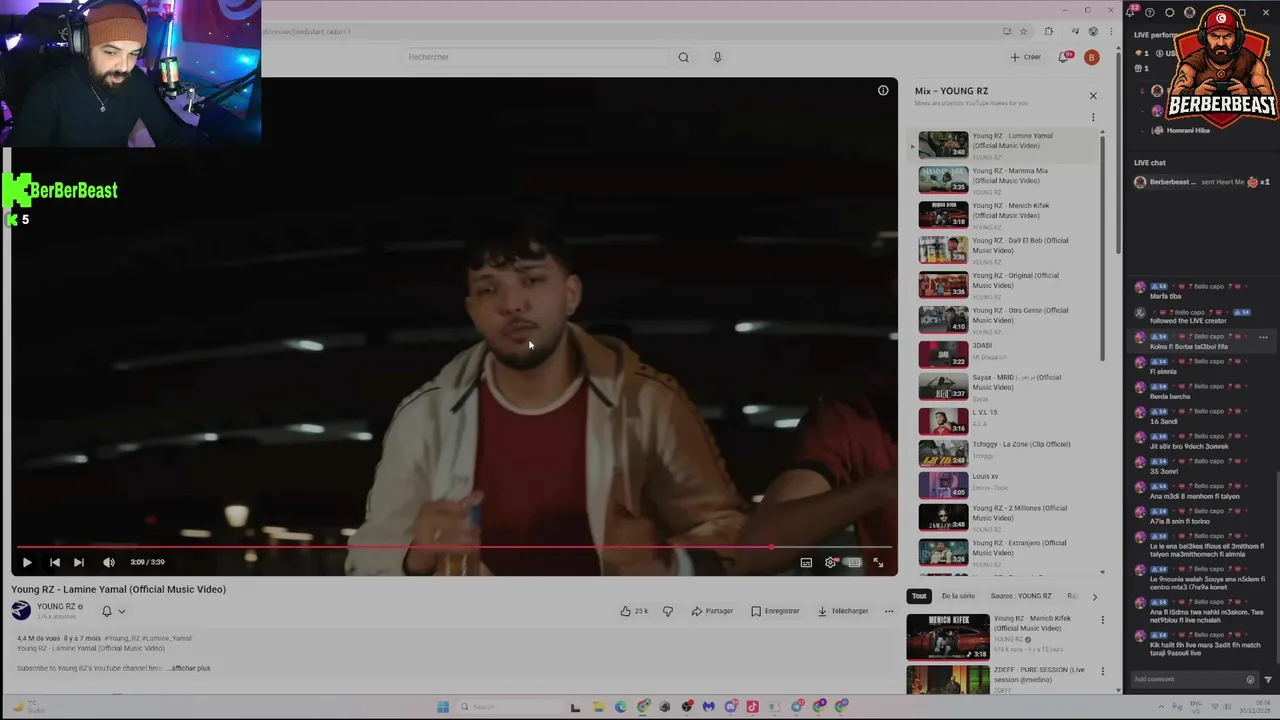The height and width of the screenshot is (720, 1280).
Task: Play Tchiggy - La Zone from the mix
Action: 1008,452
